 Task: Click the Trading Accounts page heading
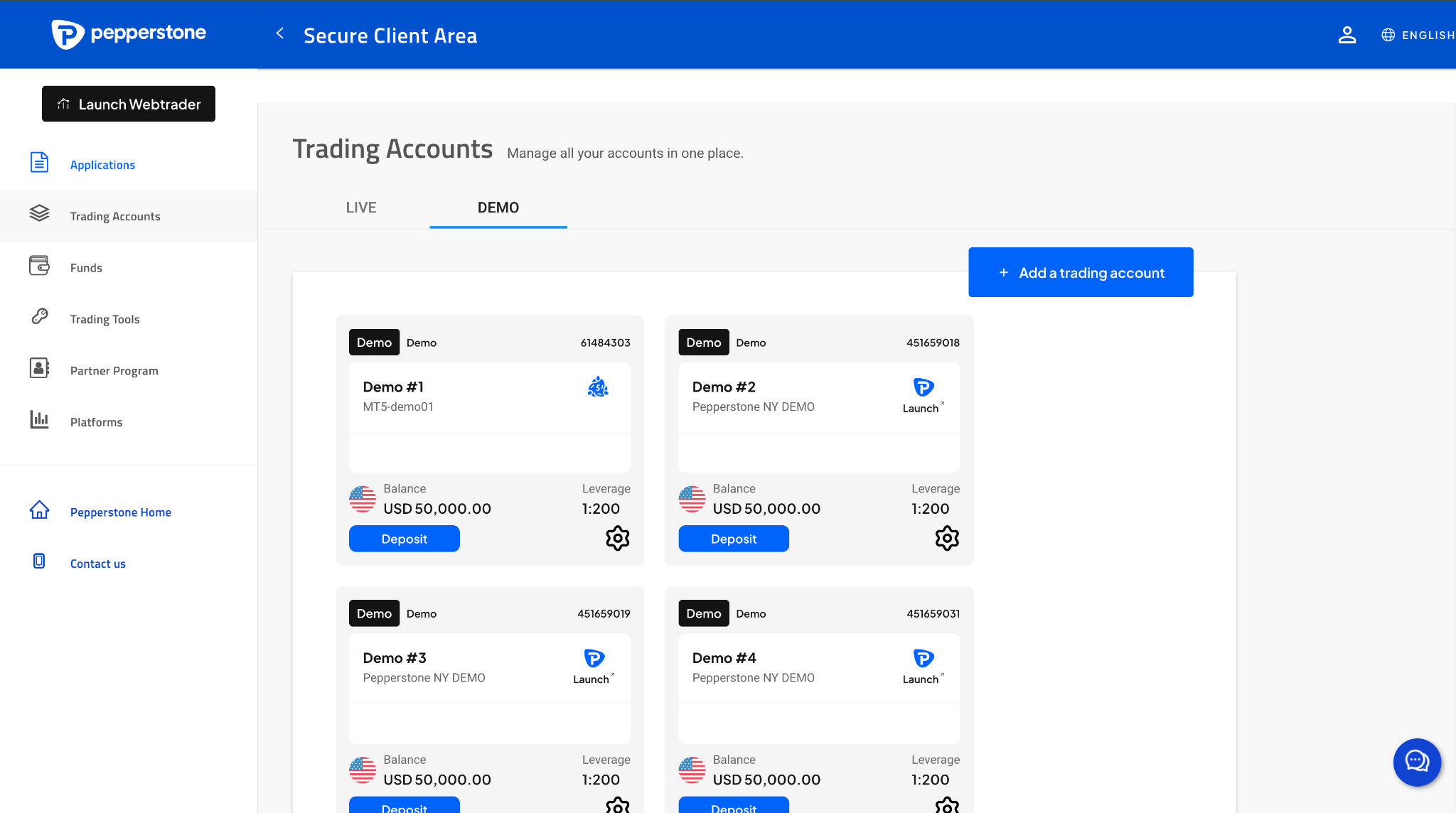(392, 149)
